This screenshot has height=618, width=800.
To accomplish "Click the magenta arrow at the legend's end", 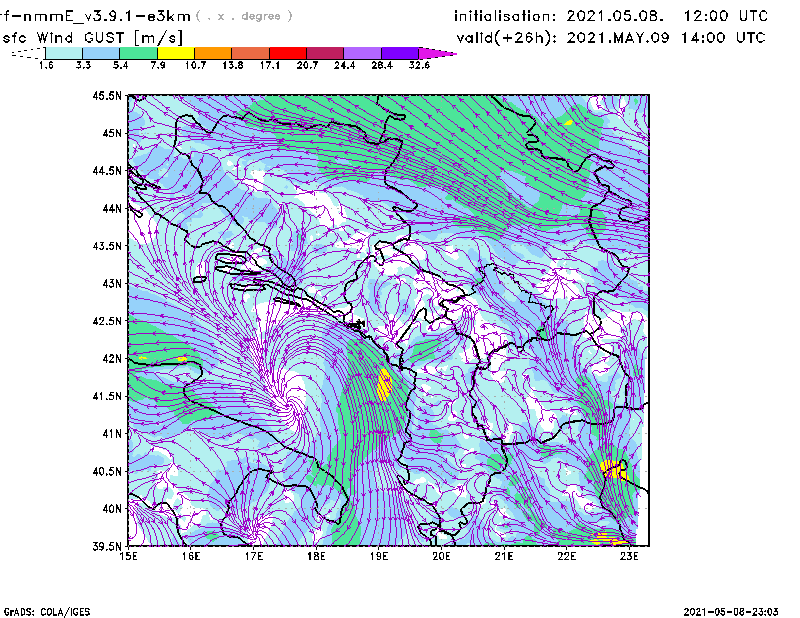I will (x=437, y=53).
